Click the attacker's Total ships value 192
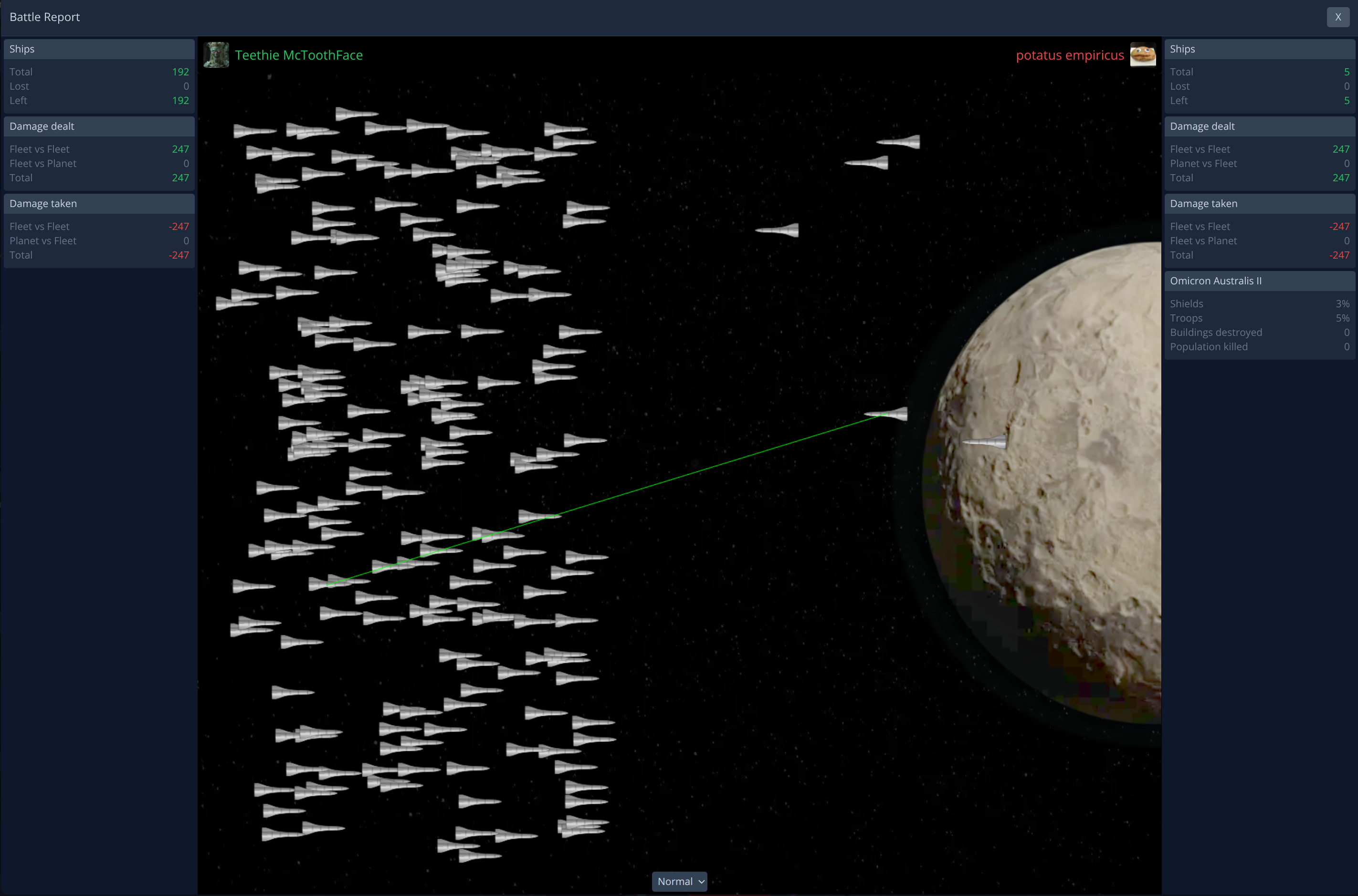1358x896 pixels. 180,72
